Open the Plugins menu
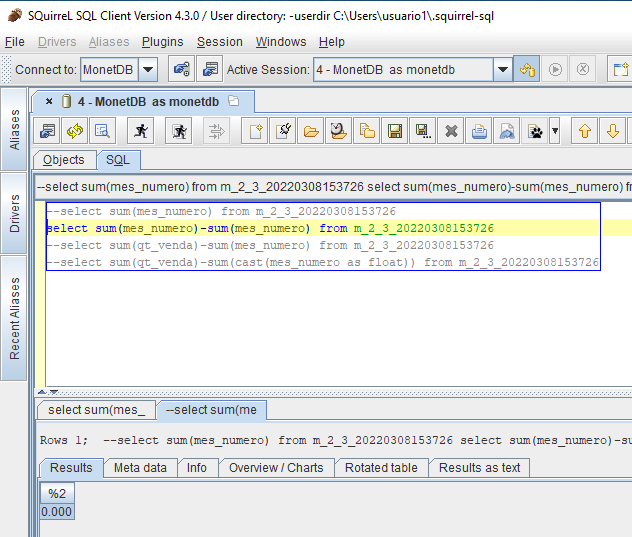 click(162, 42)
